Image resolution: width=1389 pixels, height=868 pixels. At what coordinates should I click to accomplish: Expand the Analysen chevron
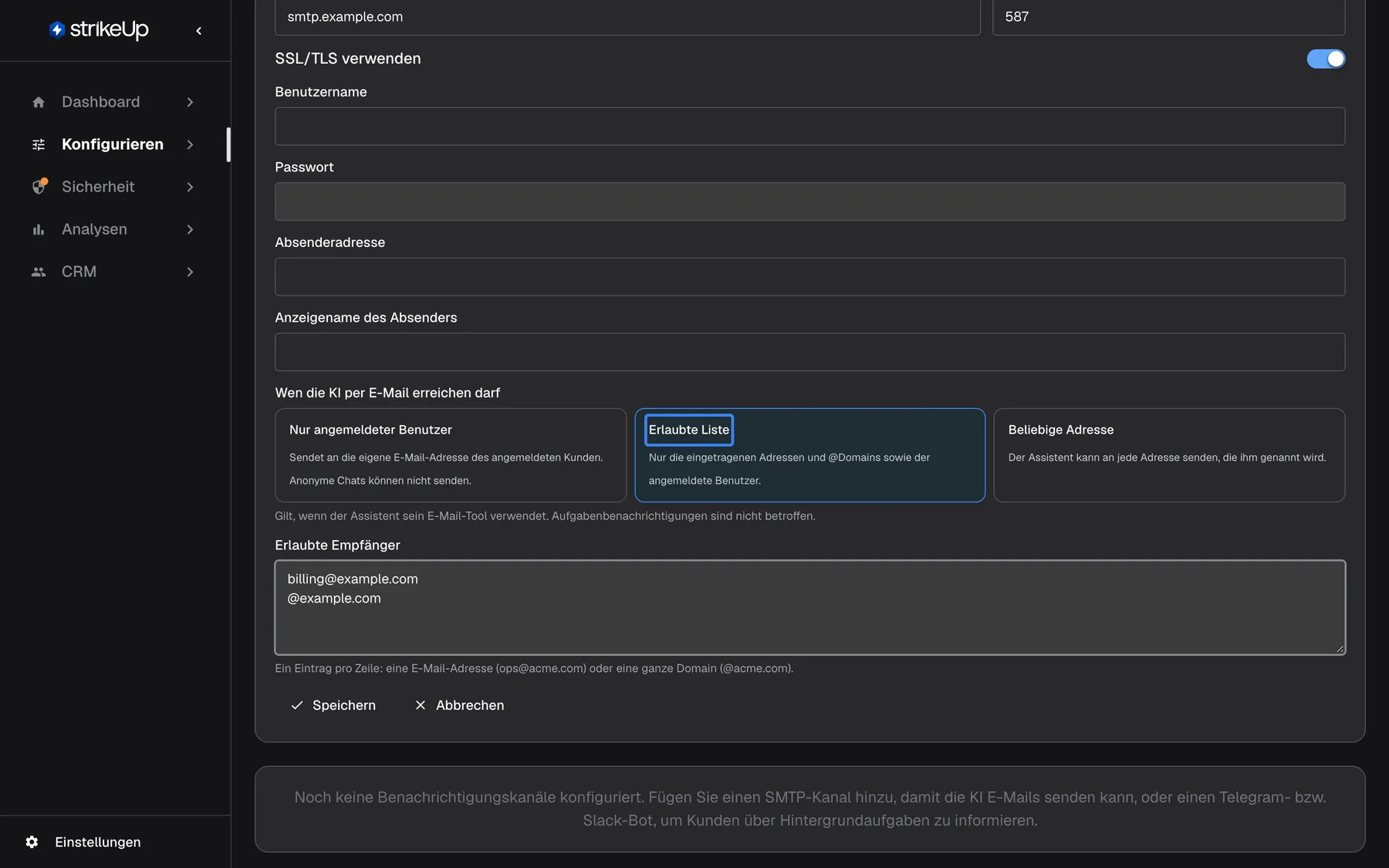point(190,229)
